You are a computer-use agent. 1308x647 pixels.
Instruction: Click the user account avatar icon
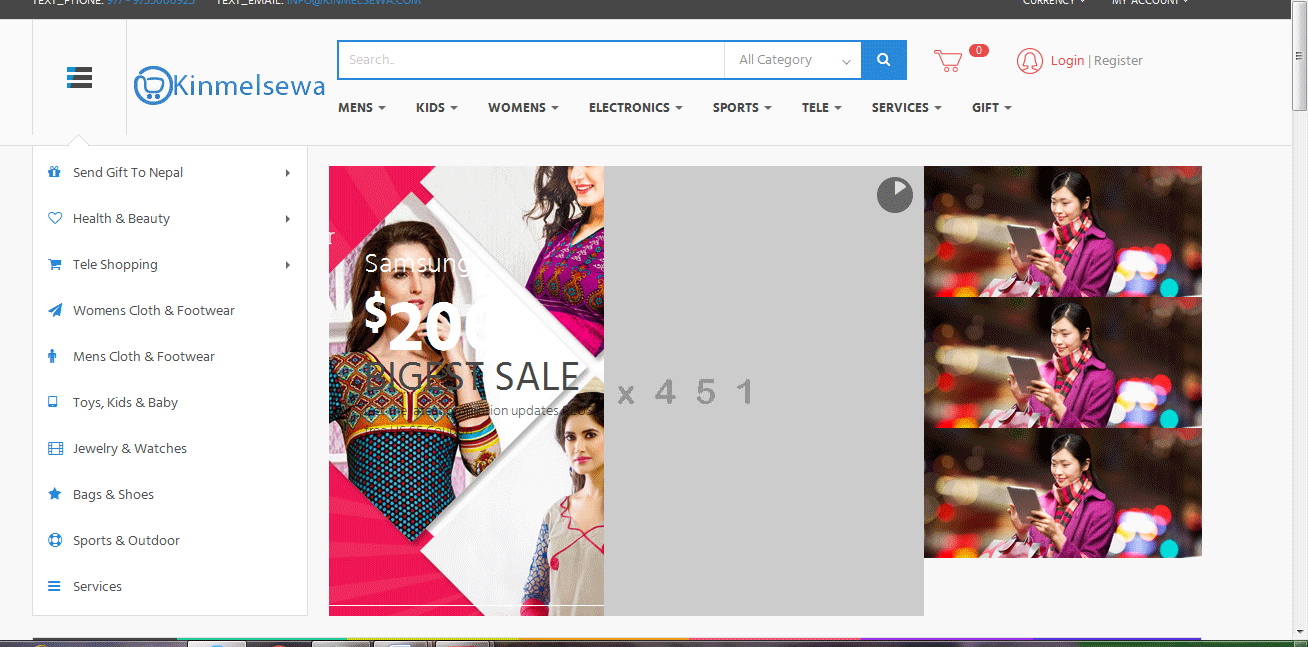1029,61
